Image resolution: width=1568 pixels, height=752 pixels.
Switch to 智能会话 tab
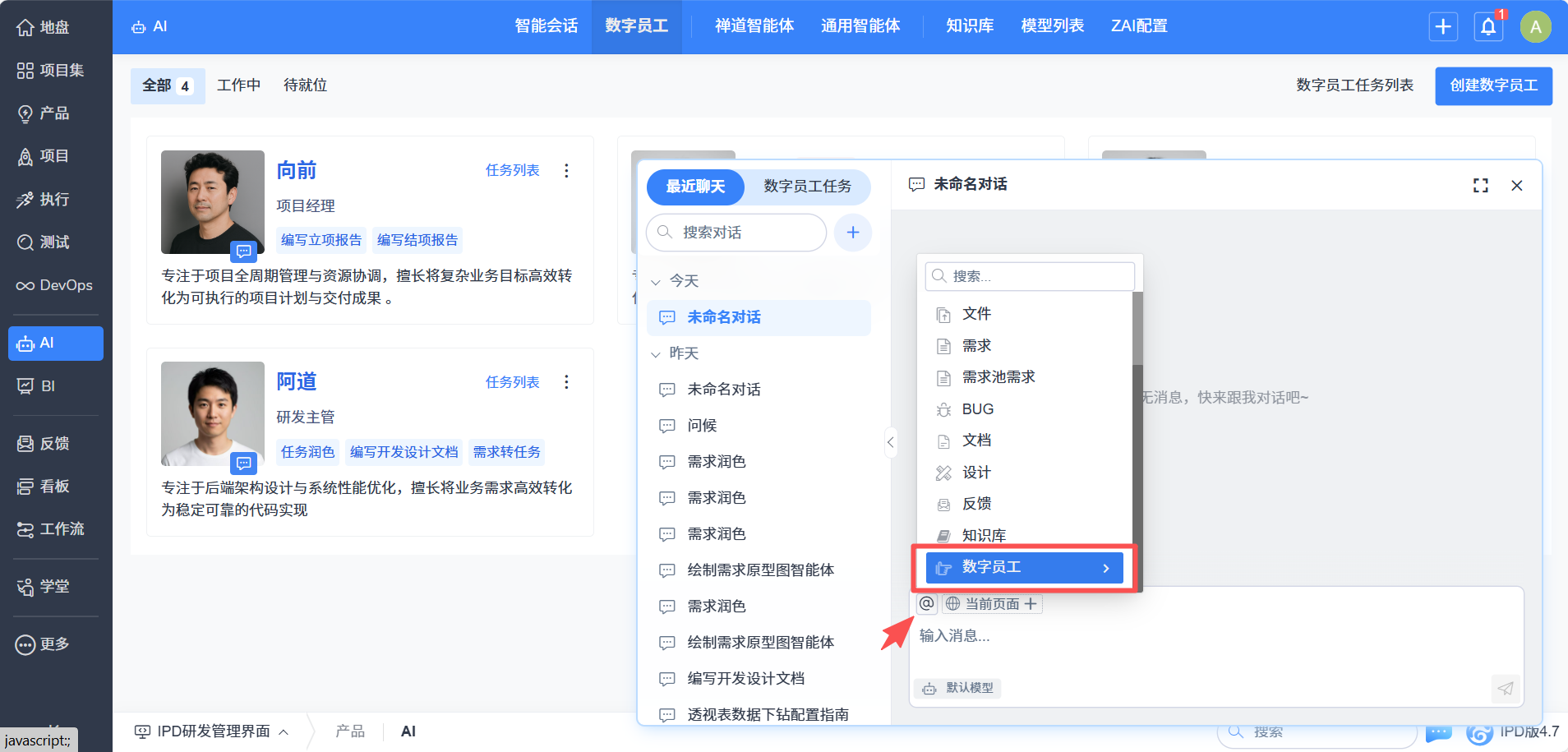546,26
